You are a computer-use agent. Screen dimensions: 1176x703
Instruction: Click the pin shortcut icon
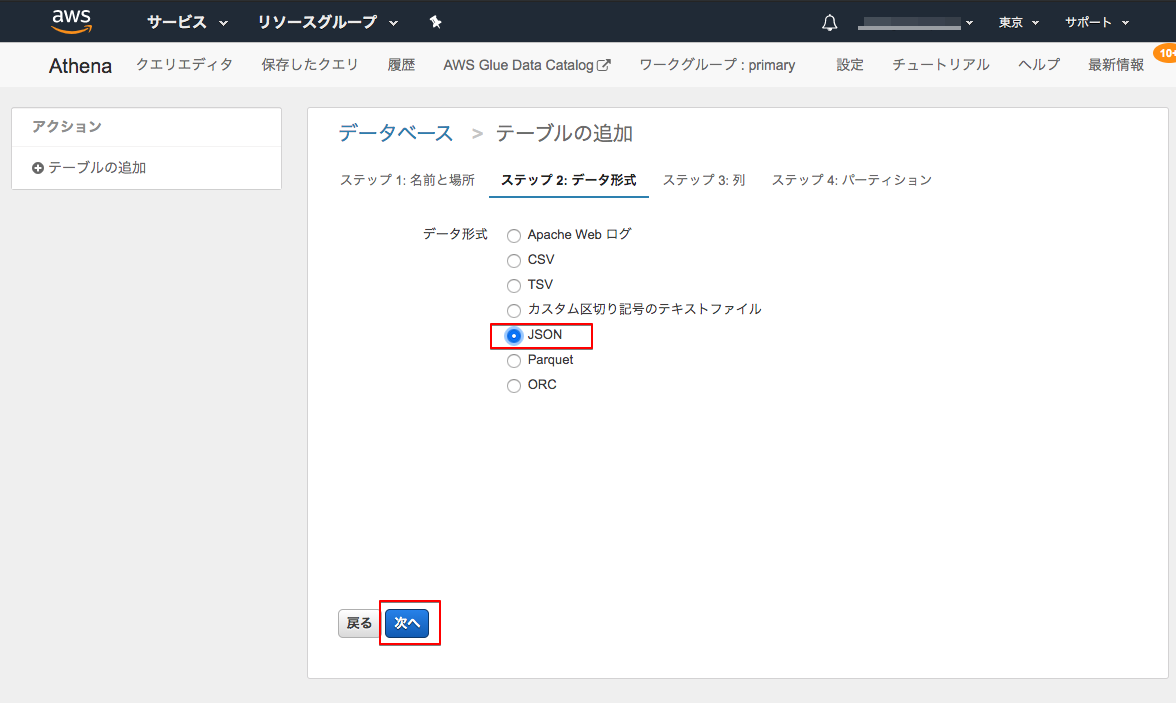435,22
